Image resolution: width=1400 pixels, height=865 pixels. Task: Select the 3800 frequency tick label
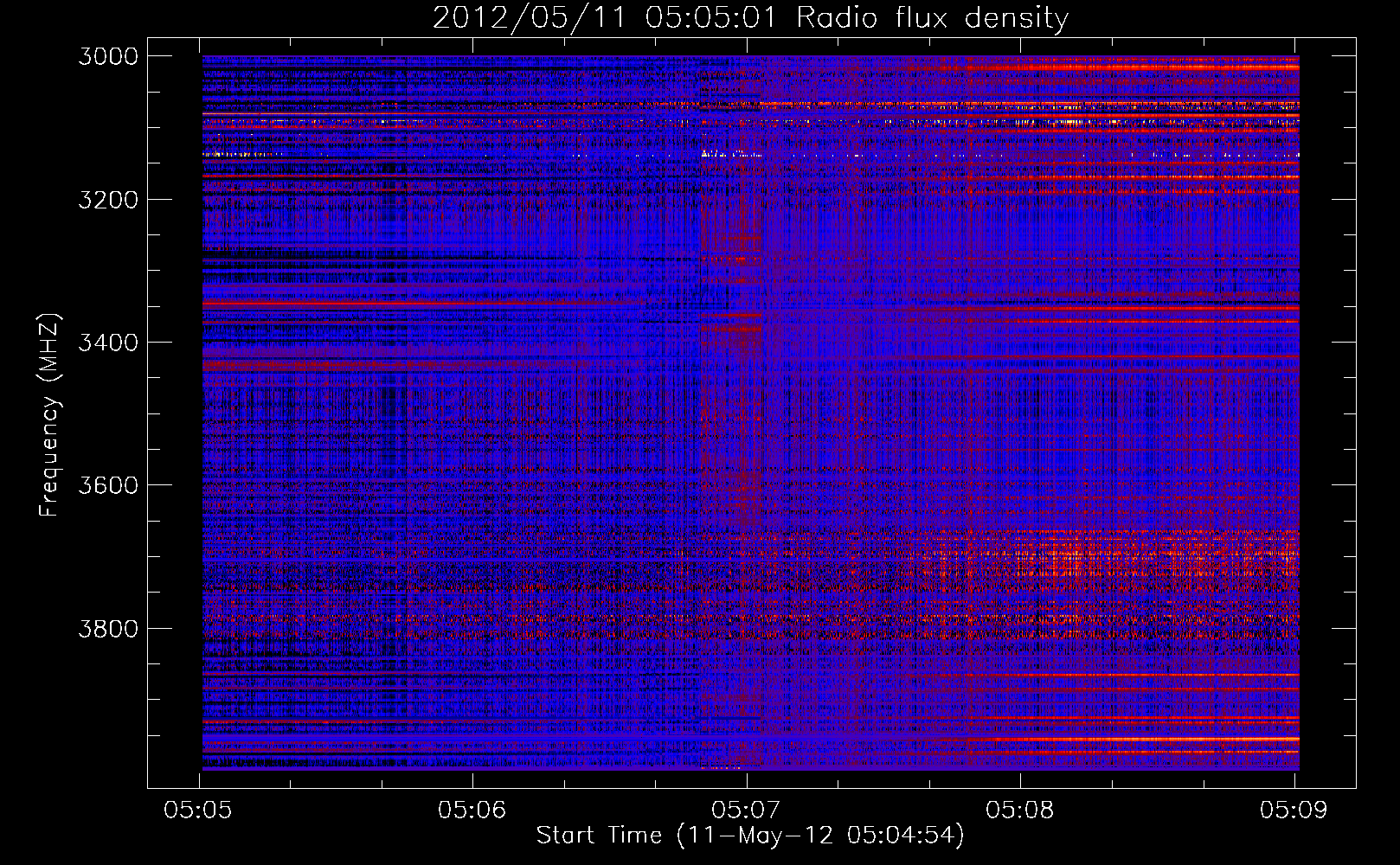(108, 628)
